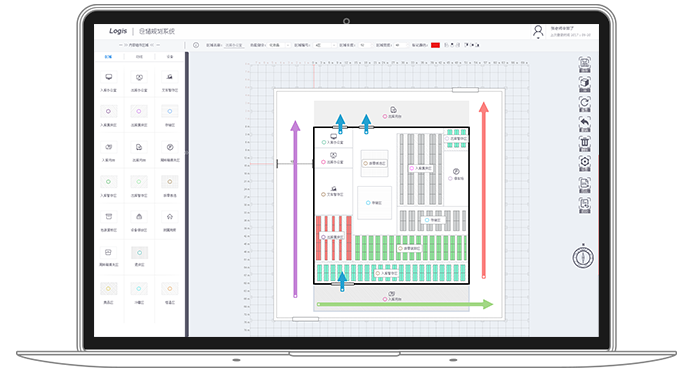The height and width of the screenshot is (374, 691).
Task: Click the Logis logo text
Action: (118, 31)
